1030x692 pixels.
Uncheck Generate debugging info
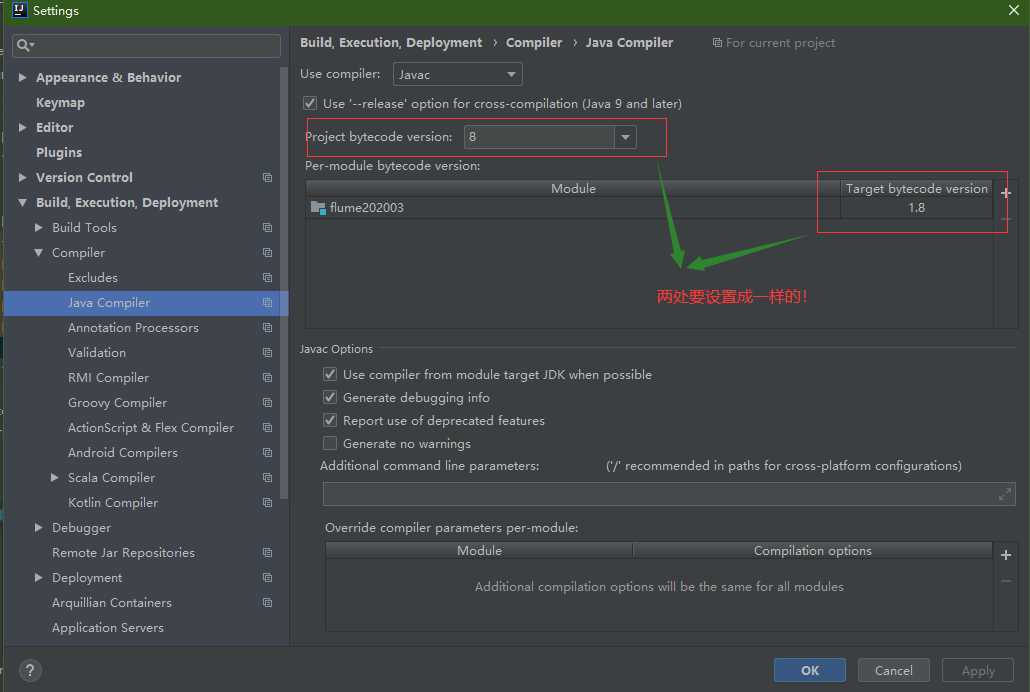[330, 398]
